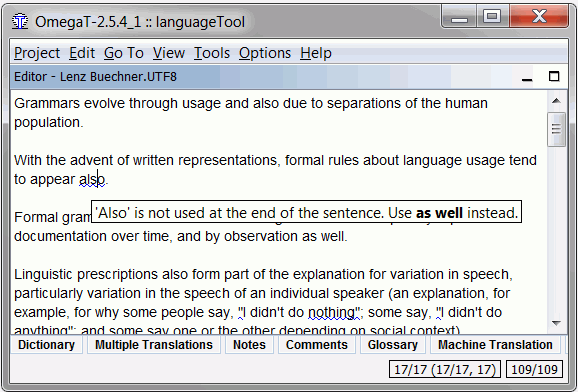Viewport: 578px width, 392px height.
Task: Click the '109/109' status indicator
Action: [x=535, y=370]
